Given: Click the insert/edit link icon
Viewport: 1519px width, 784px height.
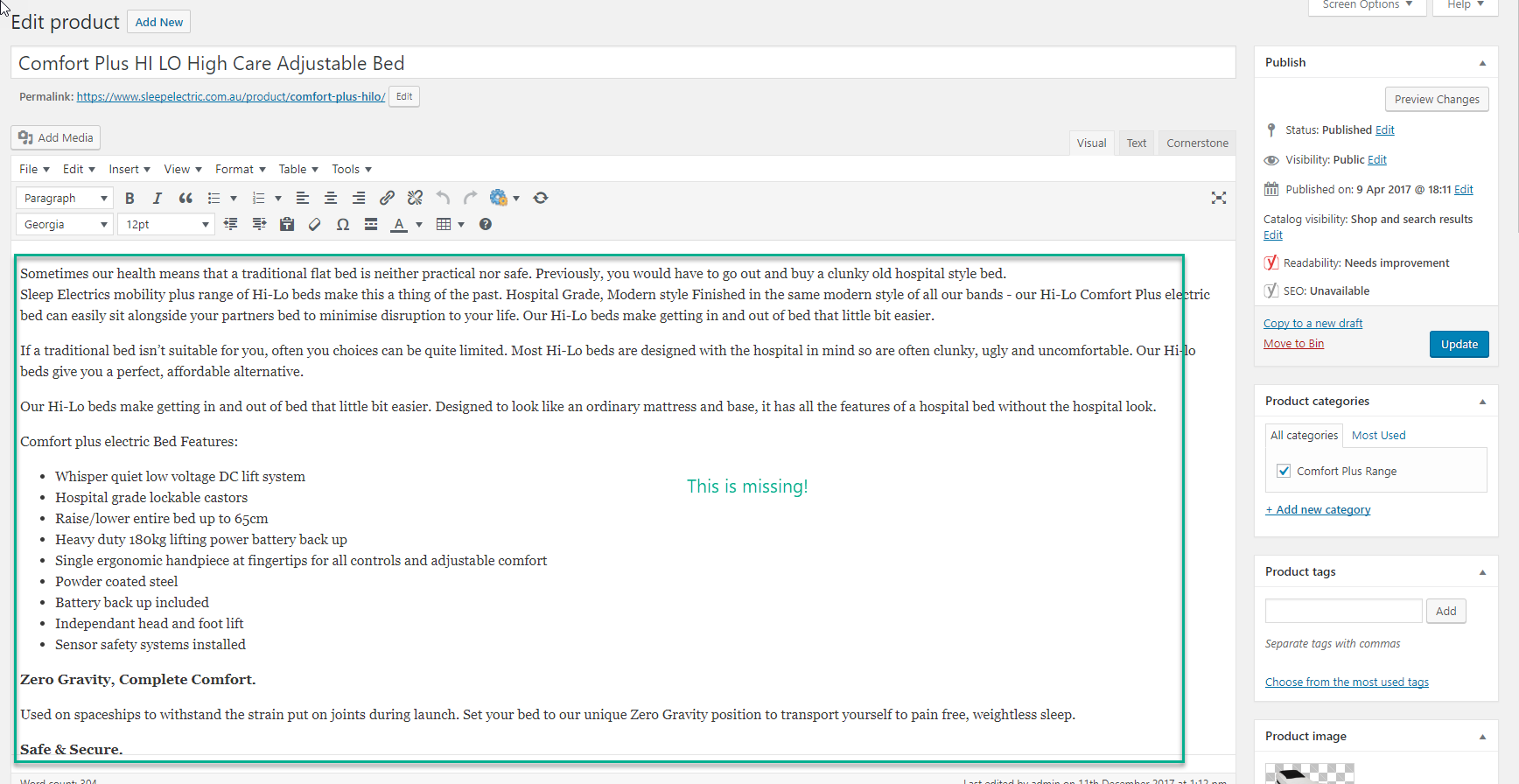Looking at the screenshot, I should coord(387,199).
